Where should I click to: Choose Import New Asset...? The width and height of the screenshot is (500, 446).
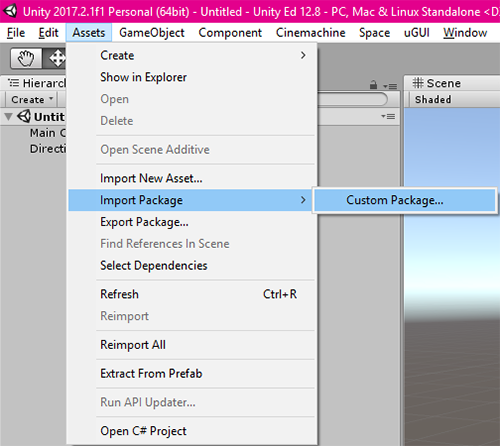192,178
